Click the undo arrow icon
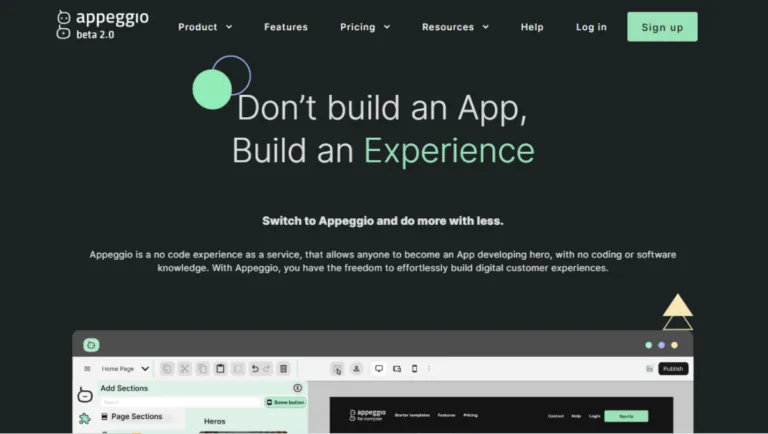Image resolution: width=768 pixels, height=434 pixels. (x=255, y=368)
